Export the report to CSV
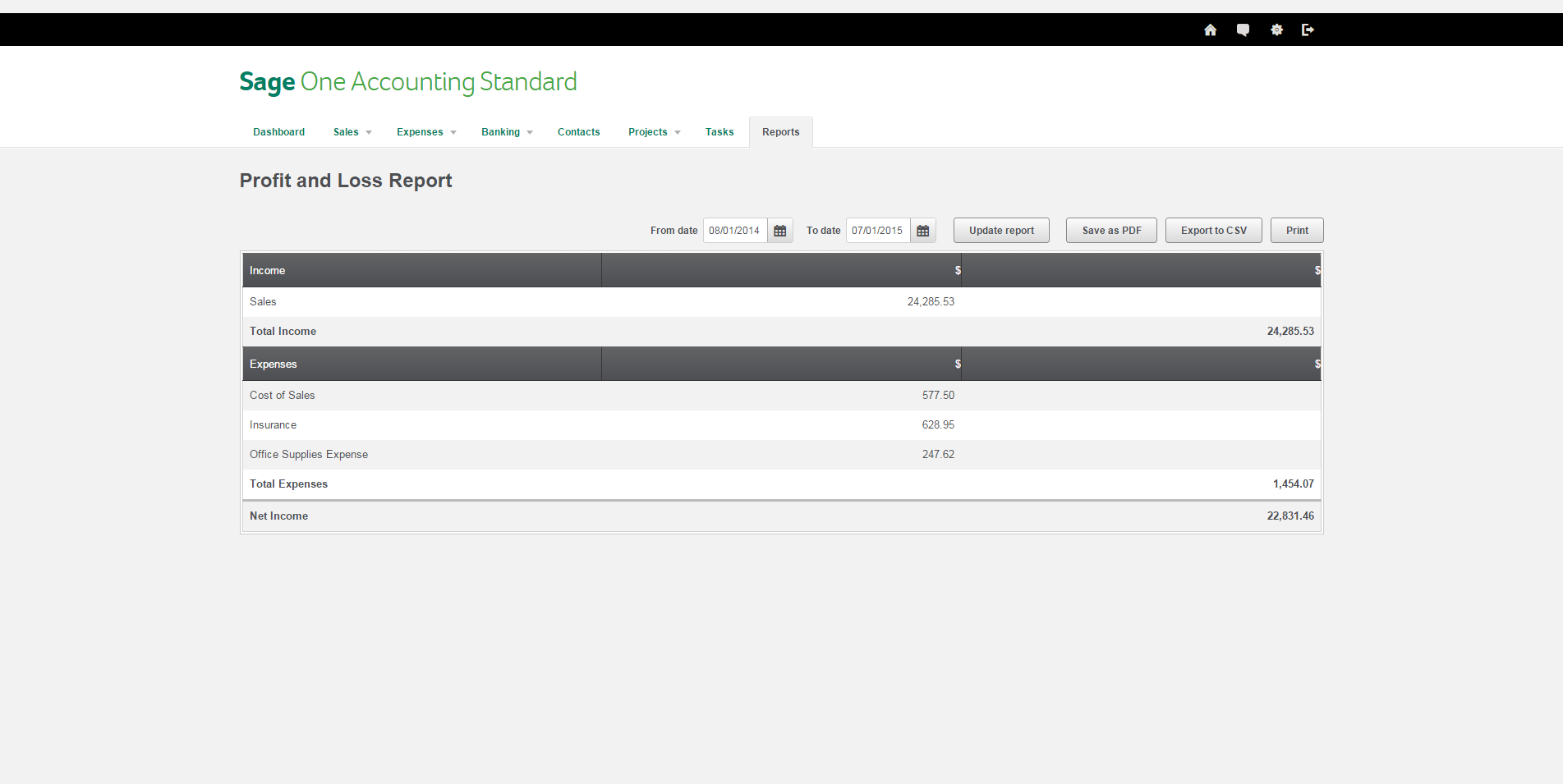Image resolution: width=1563 pixels, height=784 pixels. click(x=1213, y=230)
